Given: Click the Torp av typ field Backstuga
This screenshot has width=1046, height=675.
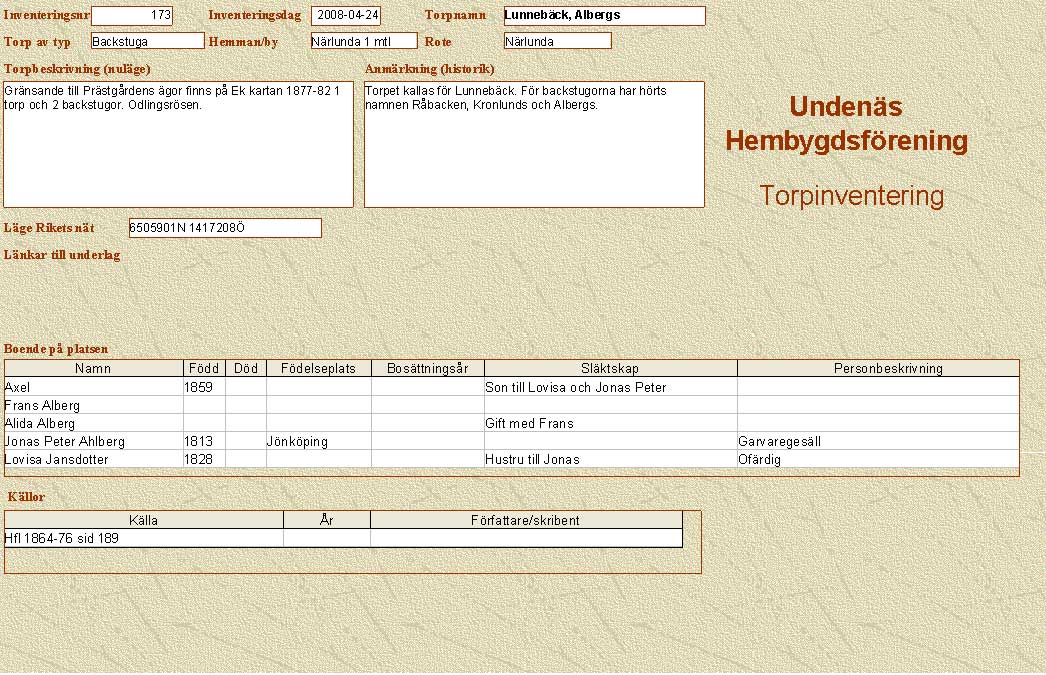Looking at the screenshot, I should tap(147, 41).
